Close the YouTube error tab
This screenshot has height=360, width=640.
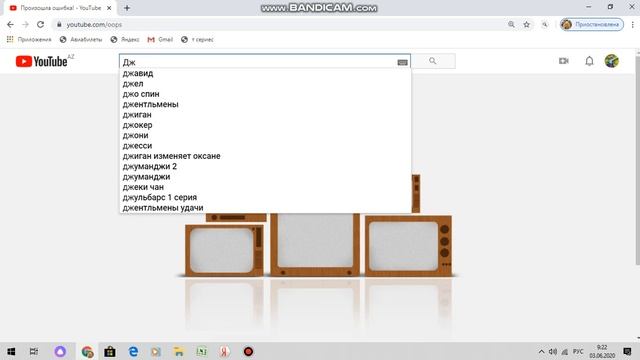point(109,8)
